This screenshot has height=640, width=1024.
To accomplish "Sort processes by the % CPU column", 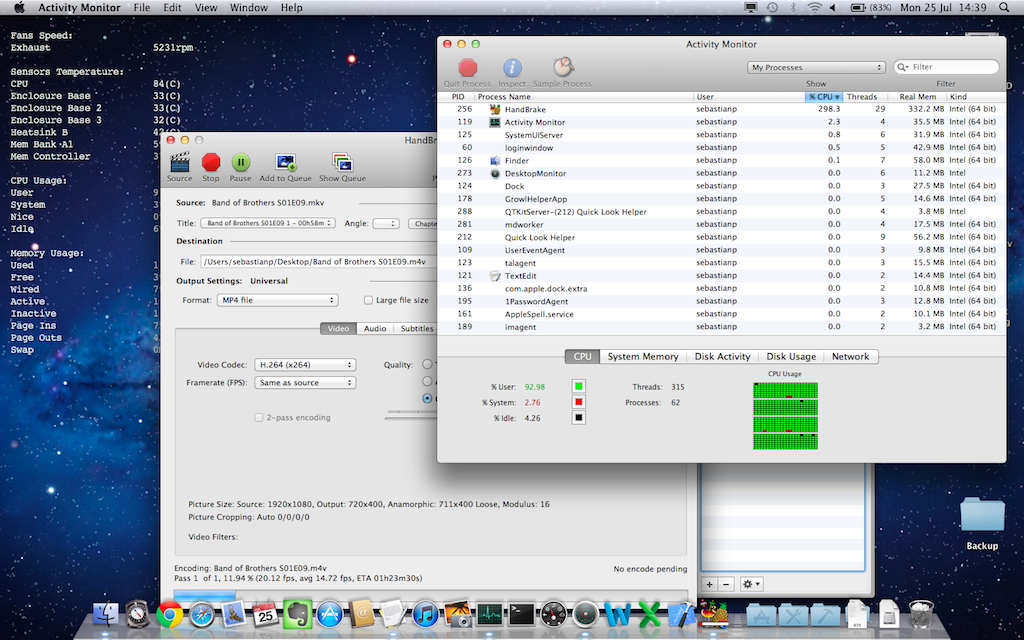I will [824, 97].
